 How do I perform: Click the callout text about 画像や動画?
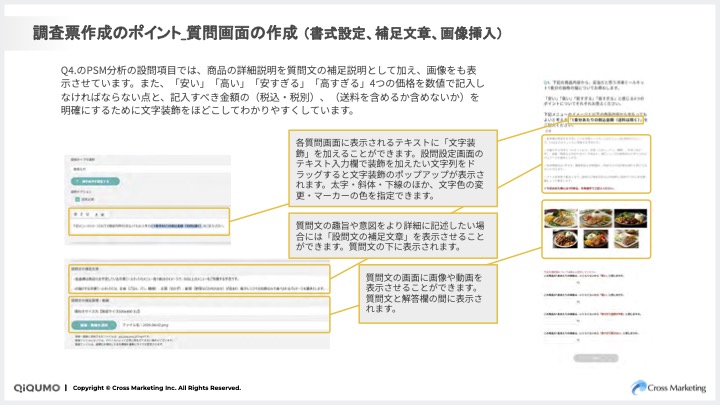424,293
